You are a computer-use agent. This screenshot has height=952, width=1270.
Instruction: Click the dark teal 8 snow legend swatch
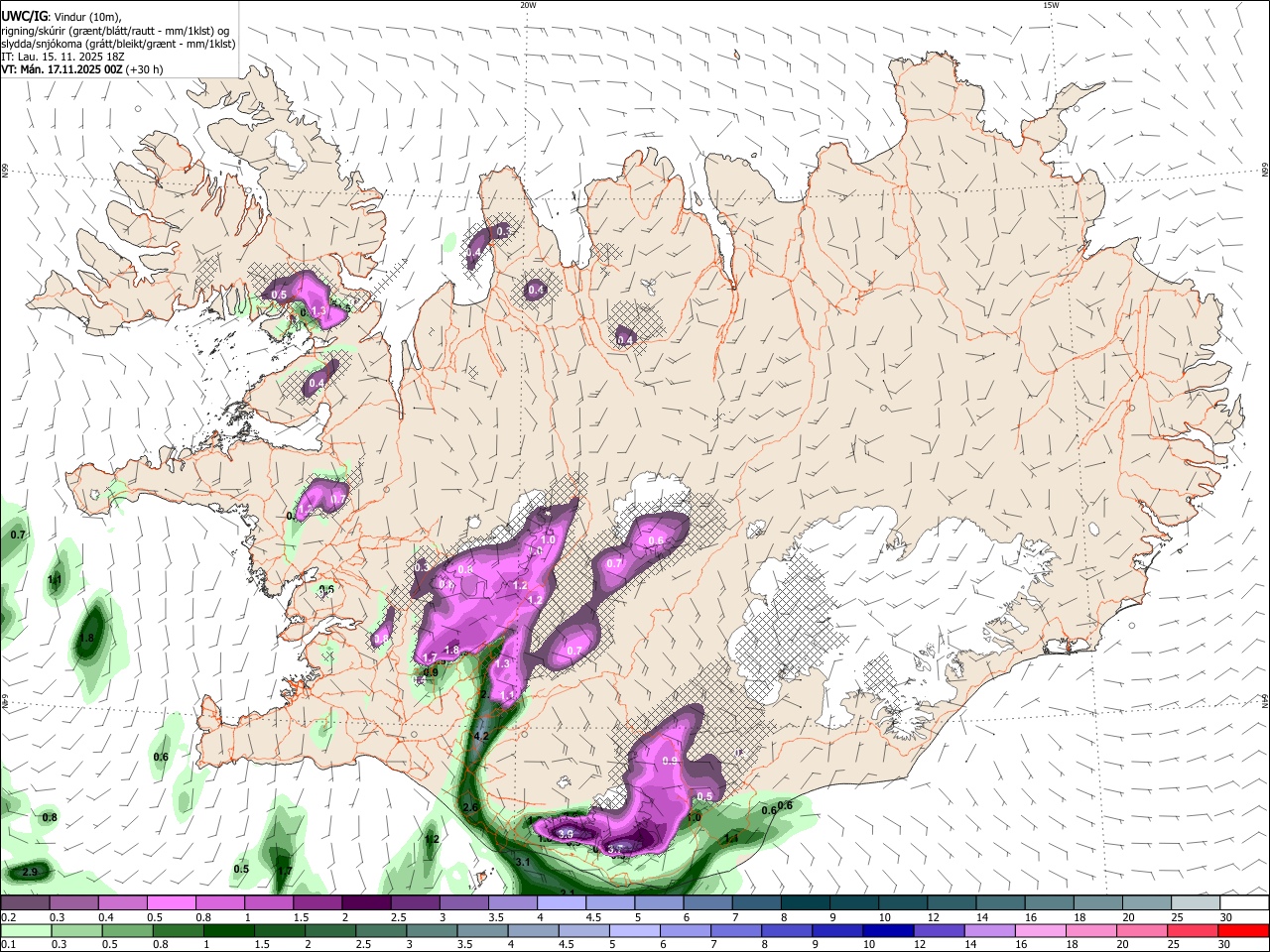[806, 902]
